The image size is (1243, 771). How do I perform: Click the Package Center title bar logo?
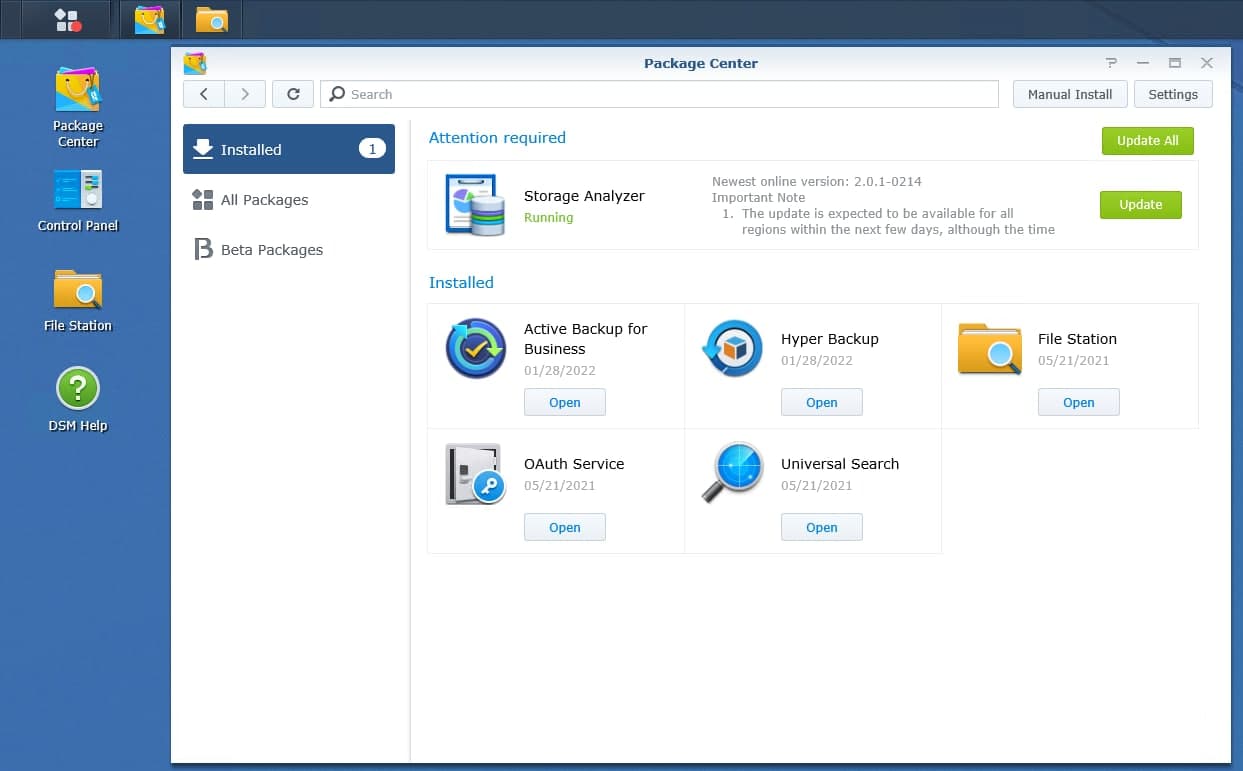click(x=195, y=63)
